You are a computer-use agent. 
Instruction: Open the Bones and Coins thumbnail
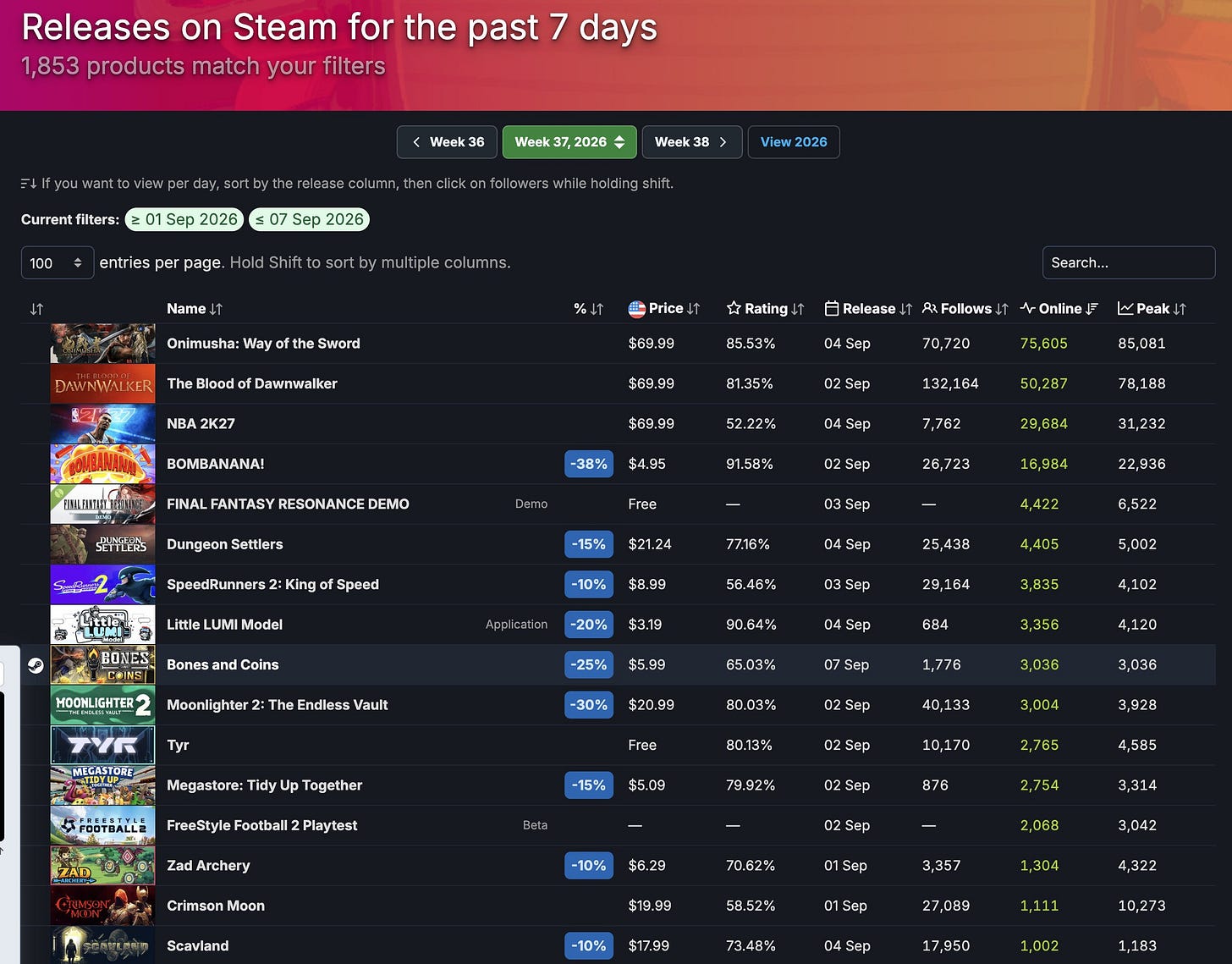[x=103, y=665]
